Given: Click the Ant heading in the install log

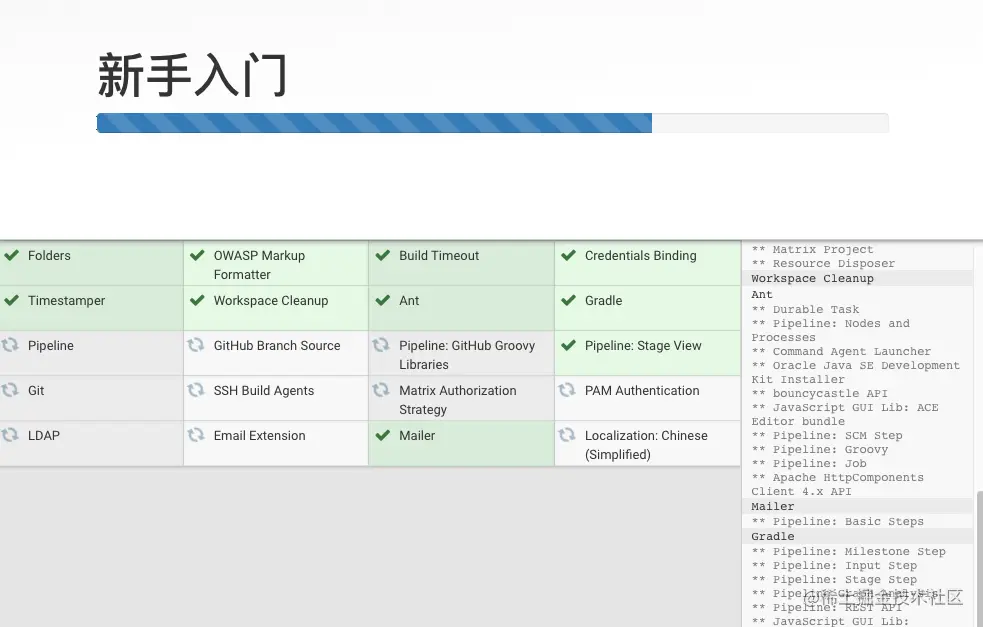Looking at the screenshot, I should (762, 295).
